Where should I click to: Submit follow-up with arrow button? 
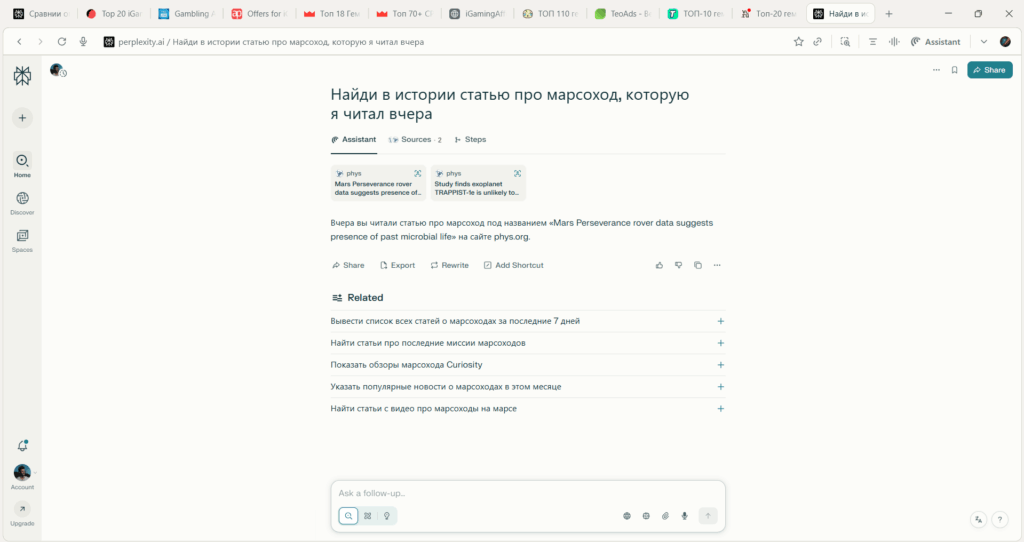[x=708, y=516]
